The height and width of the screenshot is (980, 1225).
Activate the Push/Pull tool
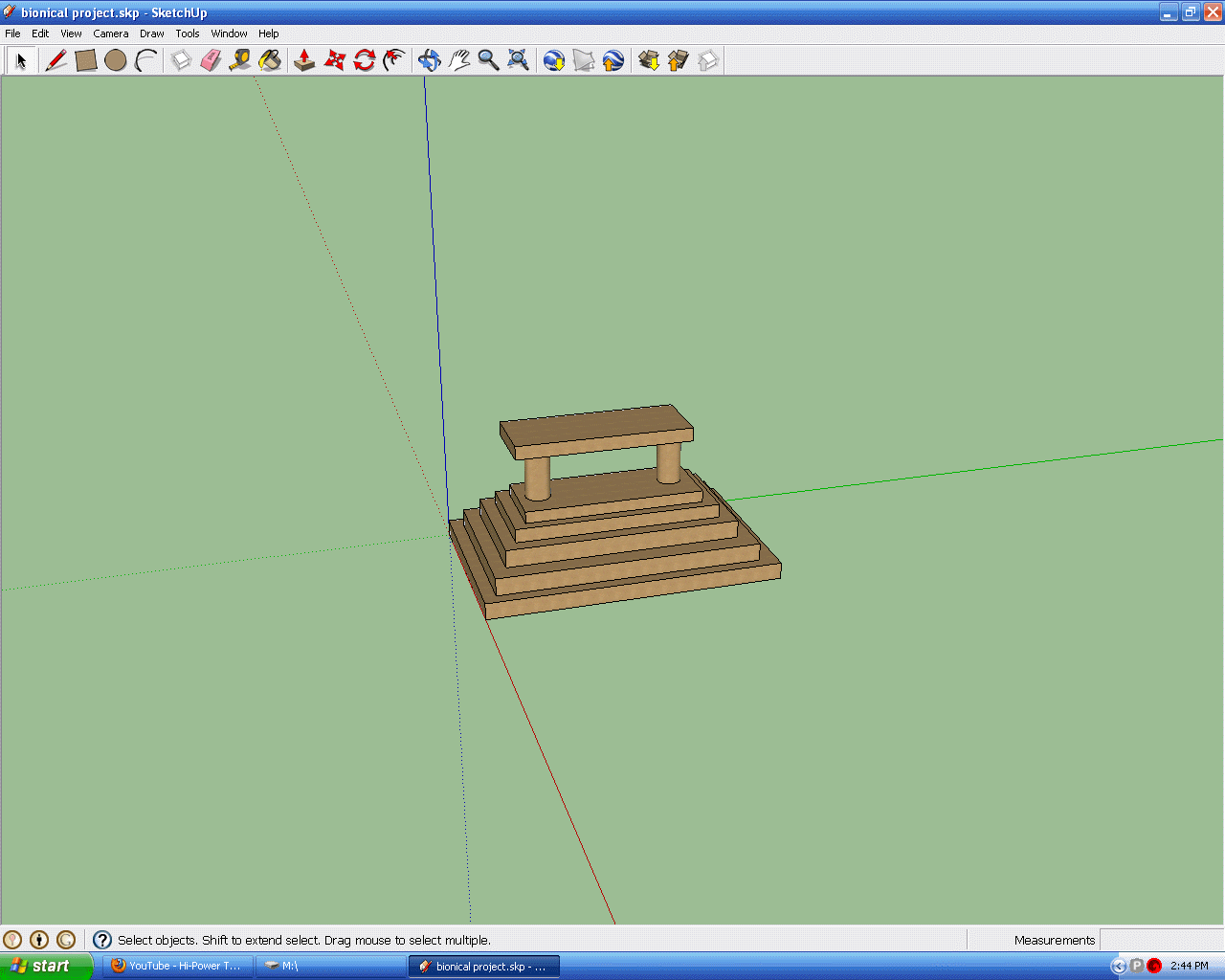304,60
